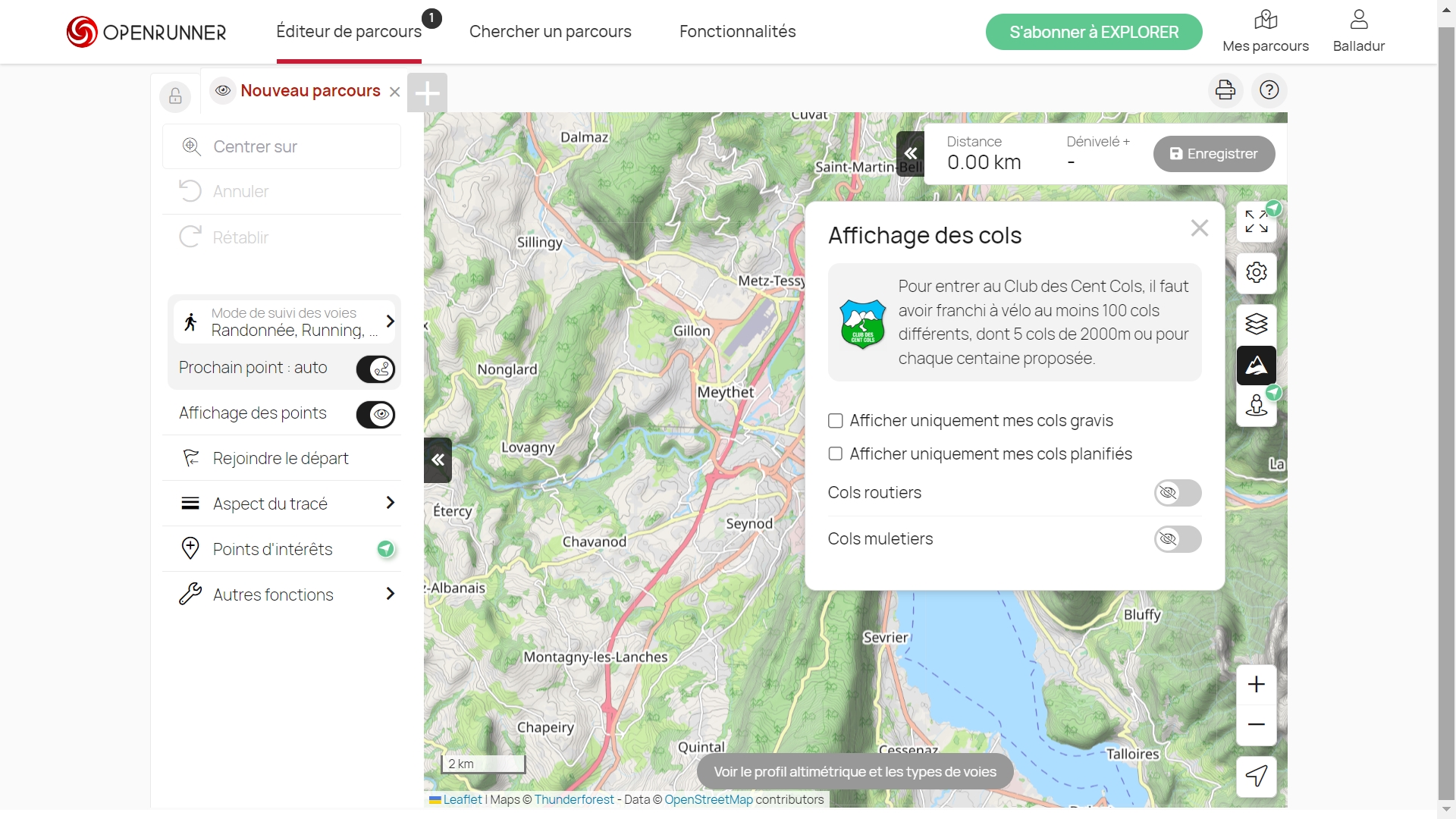Click S'abonner à EXPLORER button

pyautogui.click(x=1093, y=32)
